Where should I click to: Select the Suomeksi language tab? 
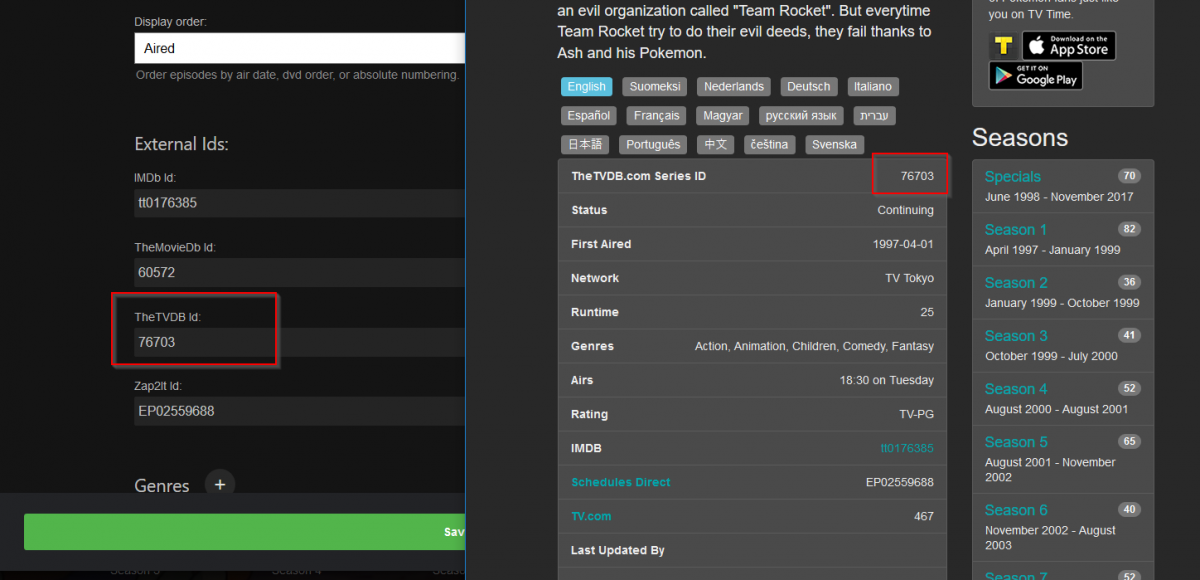(x=654, y=87)
